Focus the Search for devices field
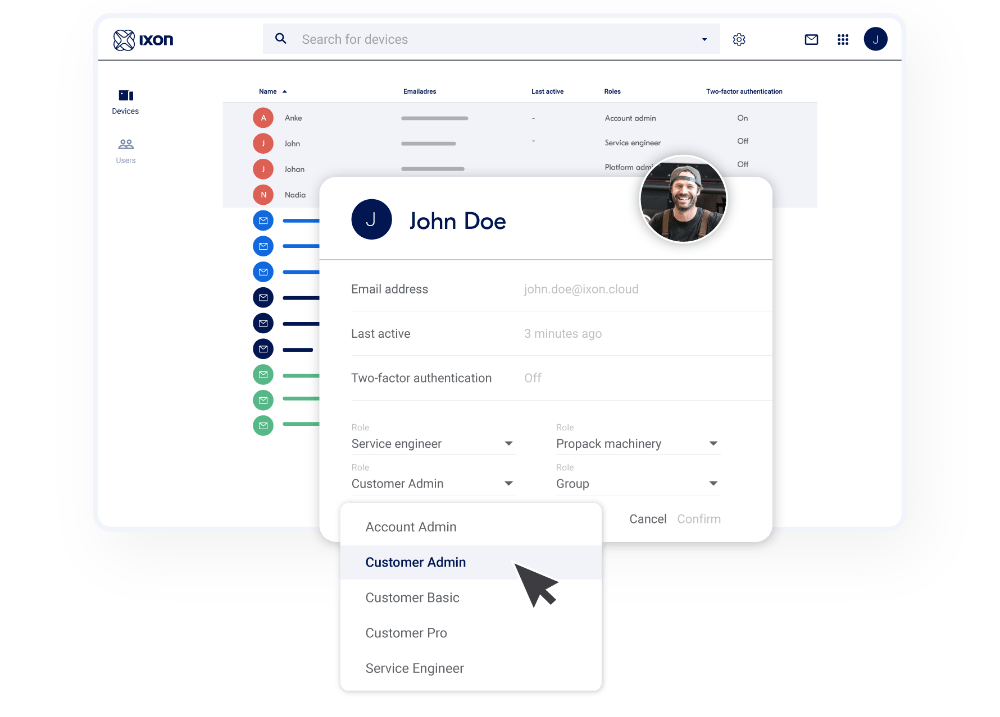The height and width of the screenshot is (717, 1000). pyautogui.click(x=491, y=40)
